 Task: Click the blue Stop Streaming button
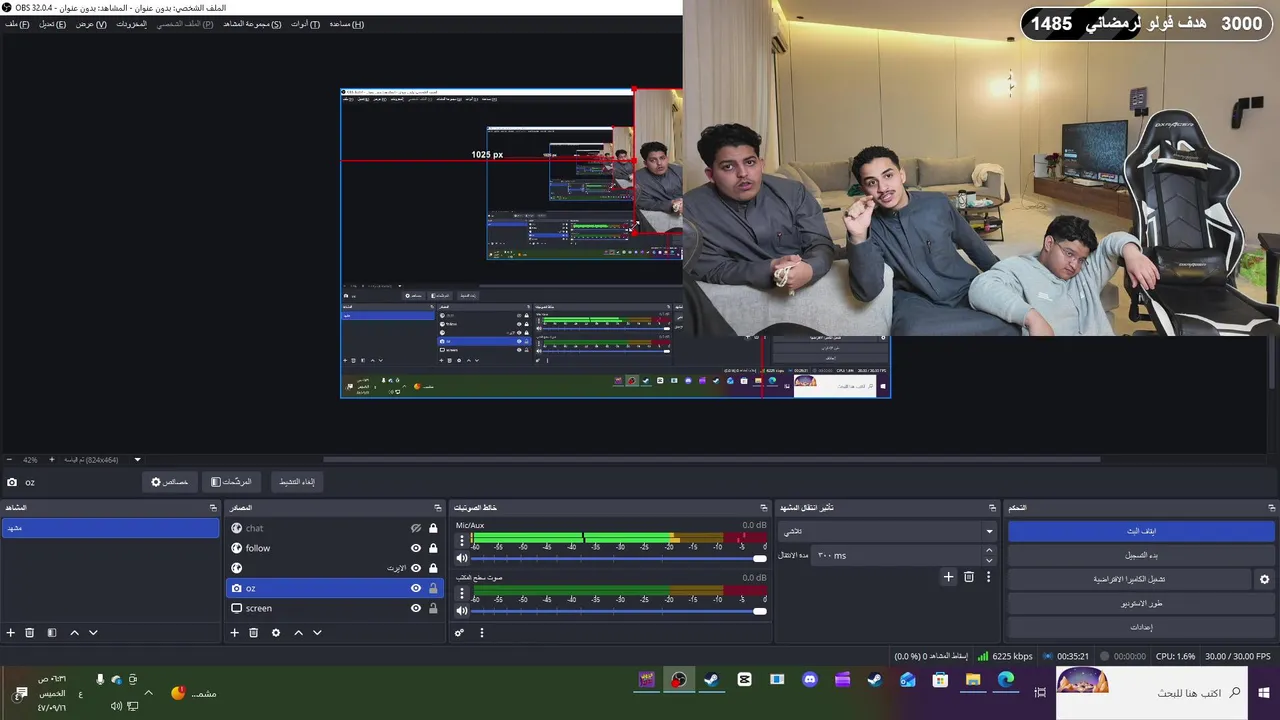1141,531
